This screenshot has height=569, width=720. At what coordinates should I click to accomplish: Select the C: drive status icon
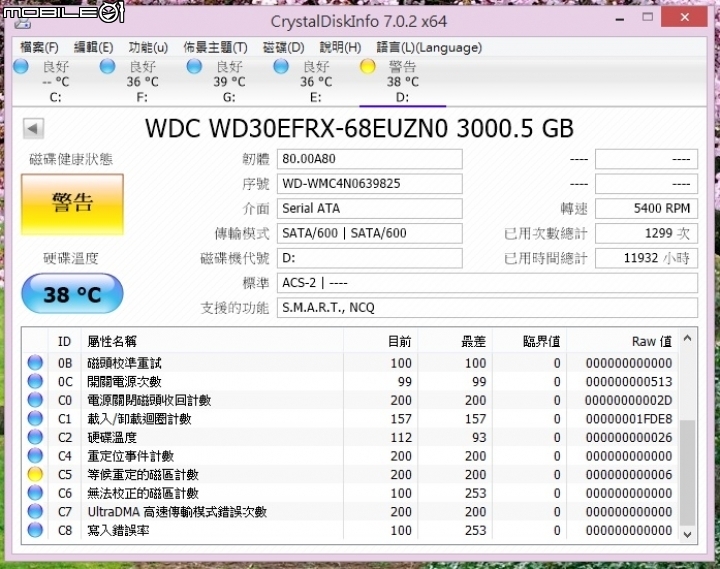pyautogui.click(x=21, y=67)
